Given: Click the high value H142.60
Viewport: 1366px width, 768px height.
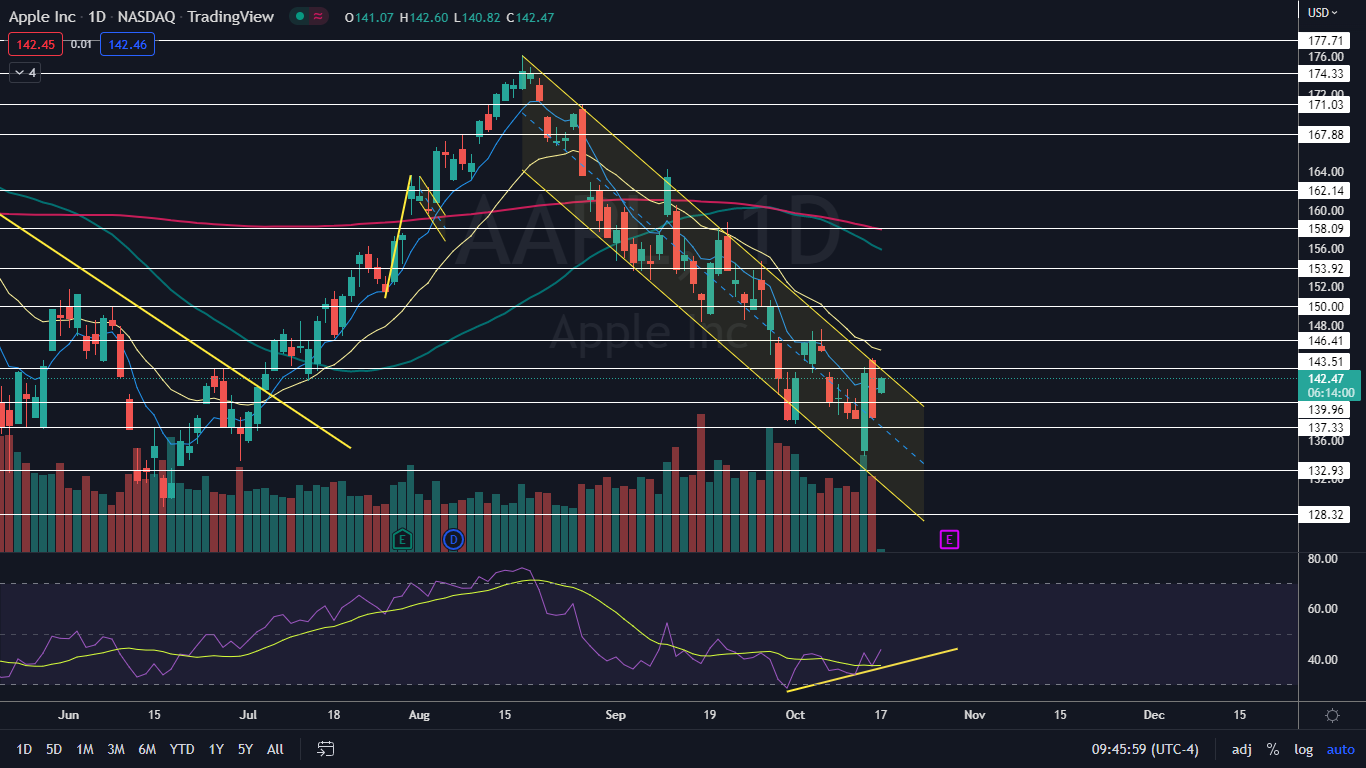Looking at the screenshot, I should pos(424,17).
